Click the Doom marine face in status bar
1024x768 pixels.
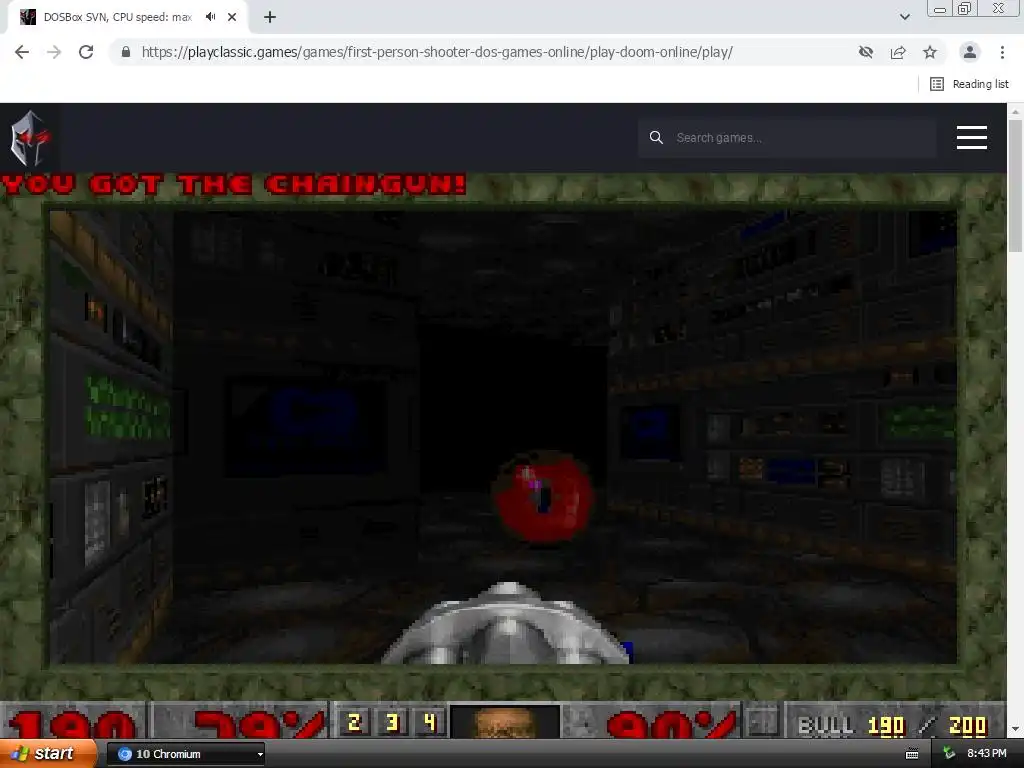[505, 722]
